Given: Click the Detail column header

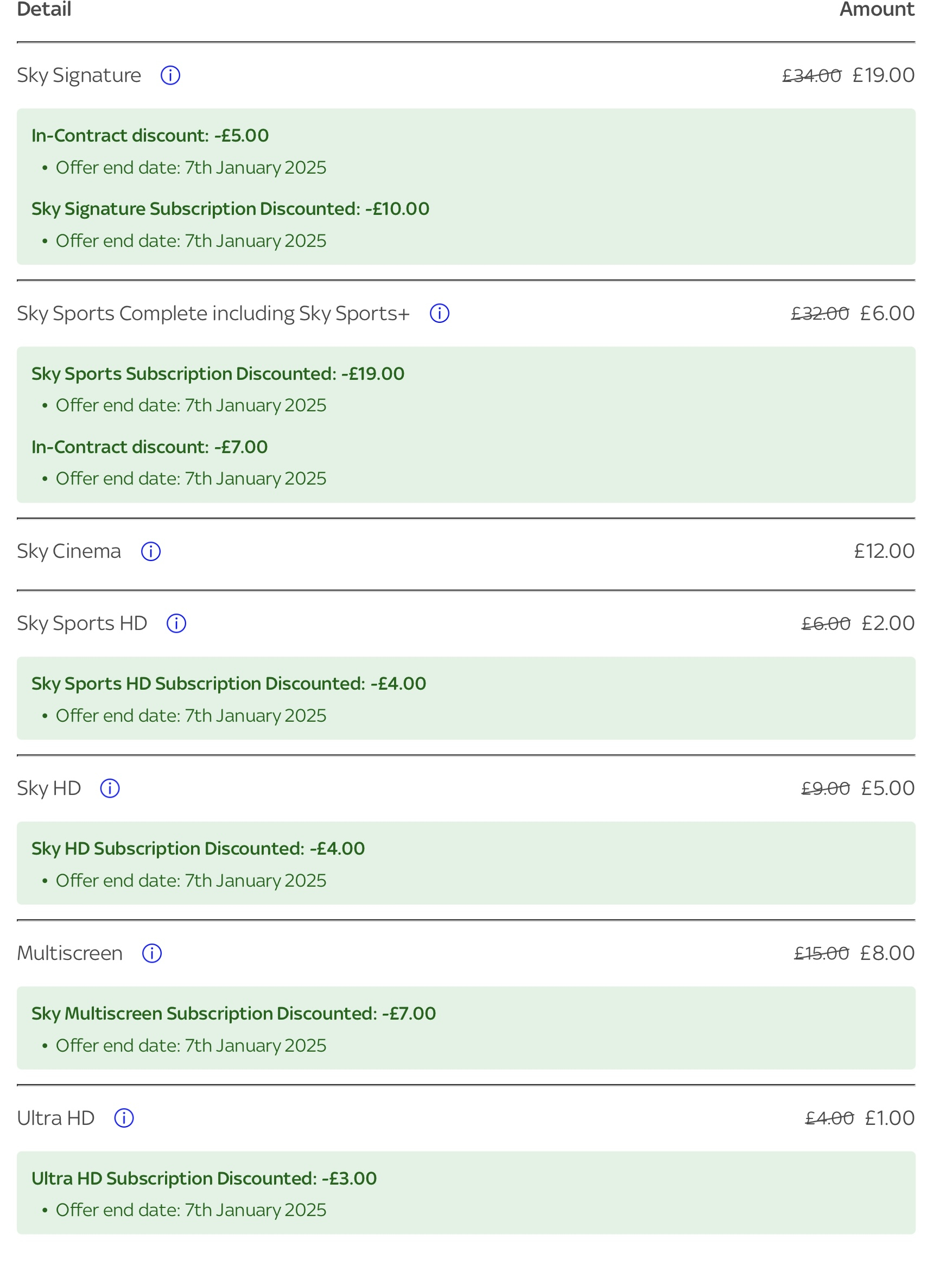Looking at the screenshot, I should (44, 9).
